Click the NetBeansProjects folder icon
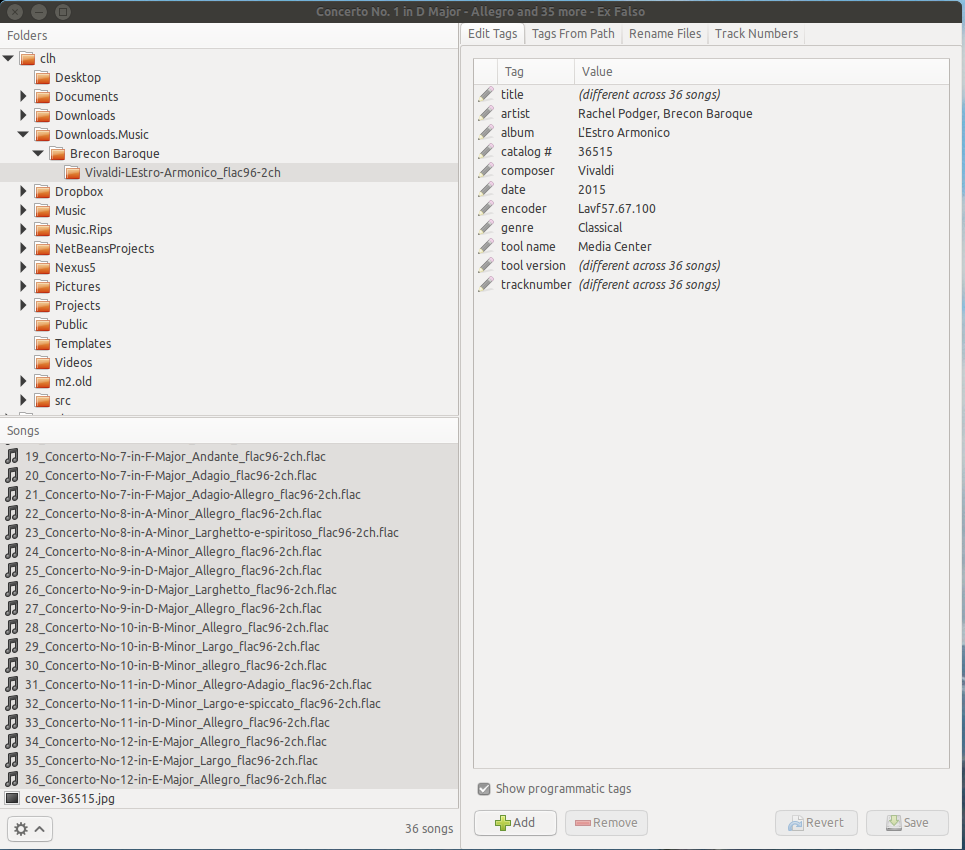Screen dimensions: 965x850 (x=42, y=248)
